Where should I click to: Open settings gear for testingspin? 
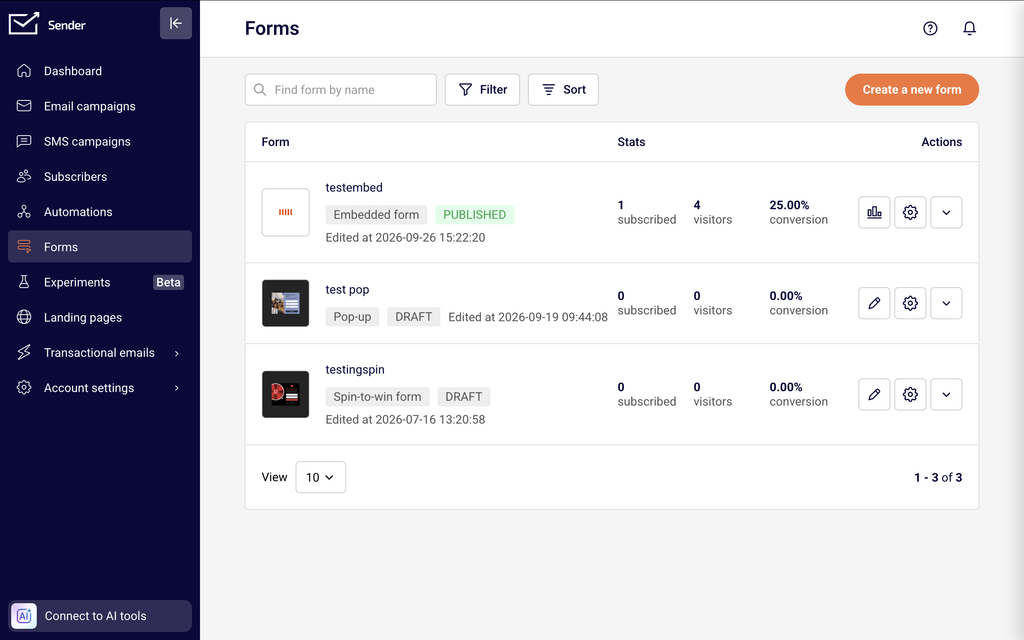tap(910, 394)
